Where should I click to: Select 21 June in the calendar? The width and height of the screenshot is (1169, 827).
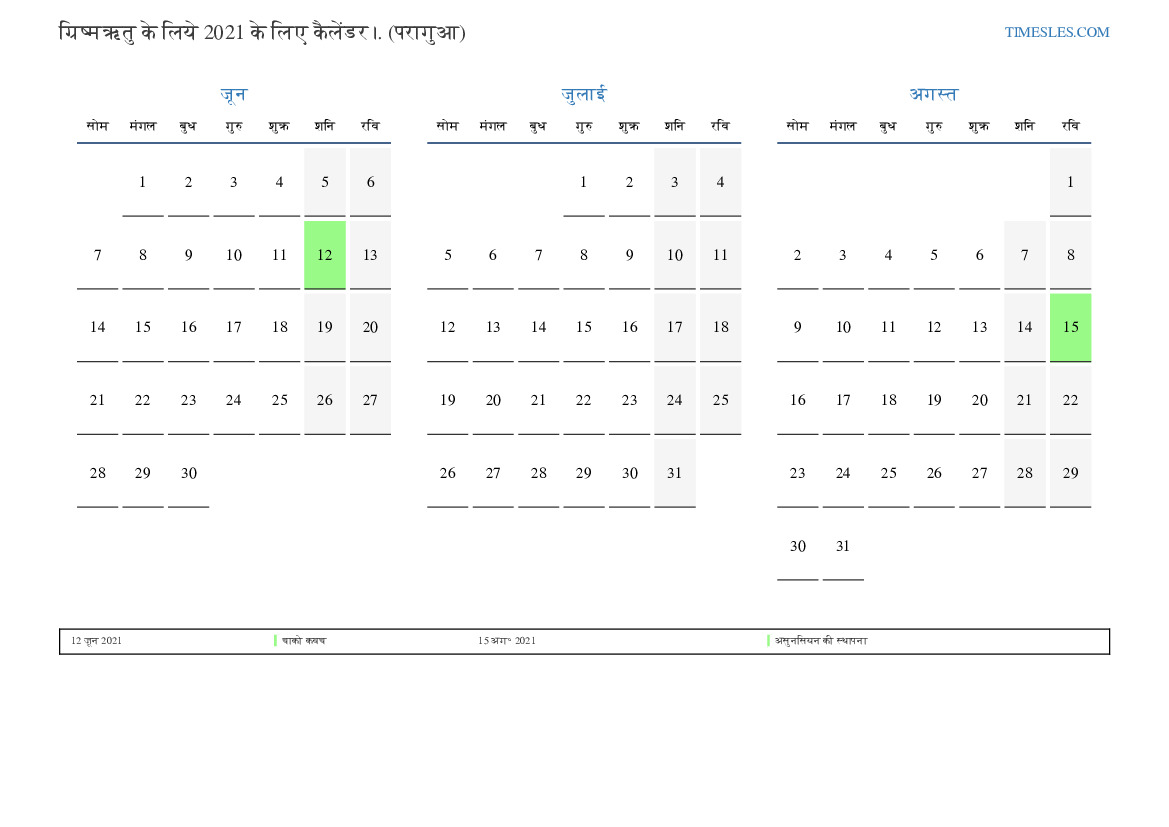97,400
